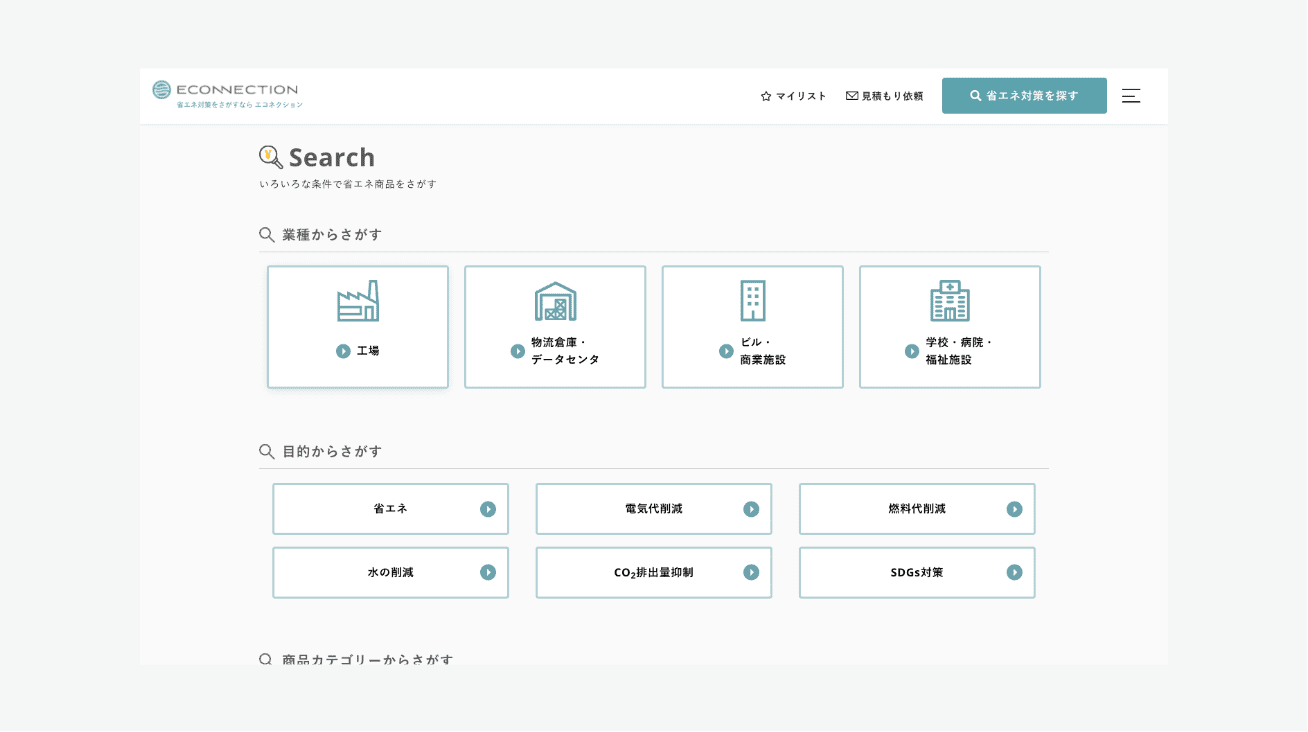Choose the 水の削減 purpose option
The width and height of the screenshot is (1308, 732).
[390, 573]
